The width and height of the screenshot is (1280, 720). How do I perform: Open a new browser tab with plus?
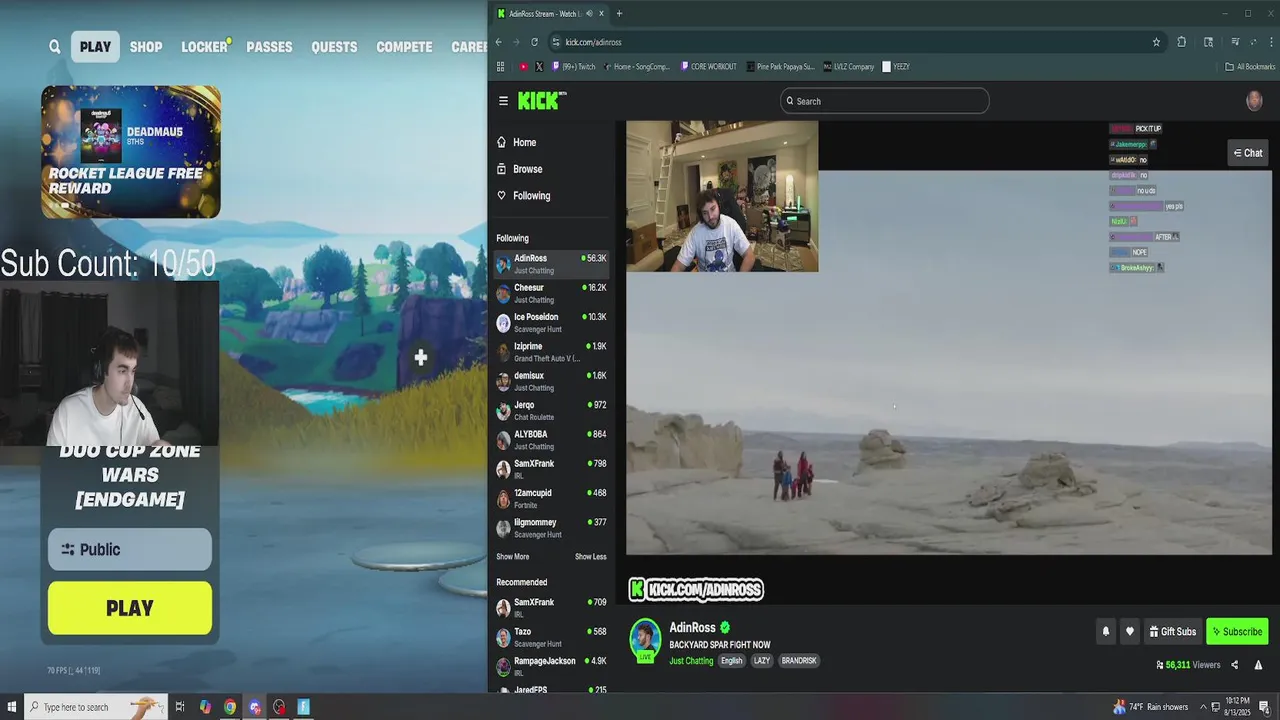point(619,14)
